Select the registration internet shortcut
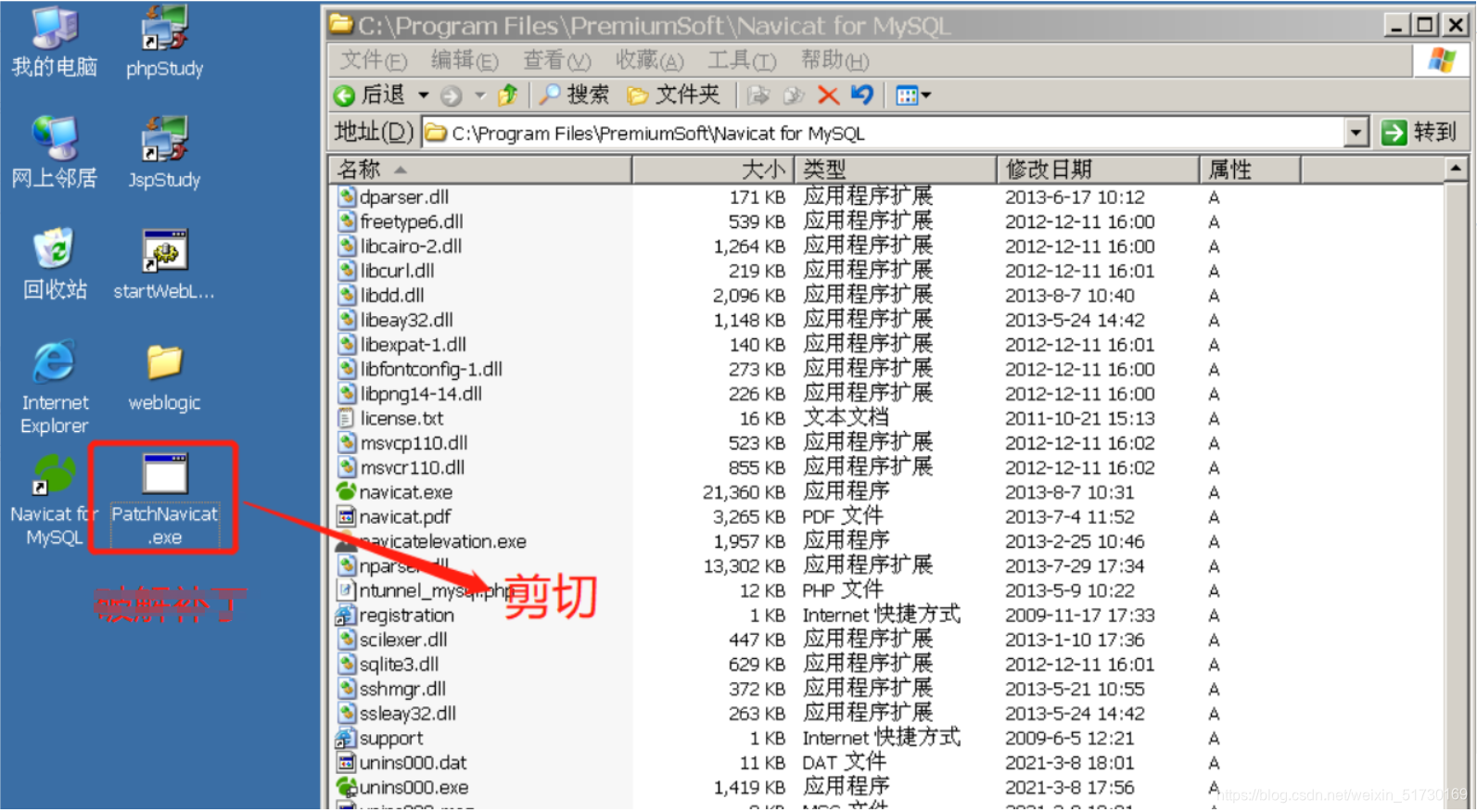Viewport: 1477px width, 812px height. (396, 615)
